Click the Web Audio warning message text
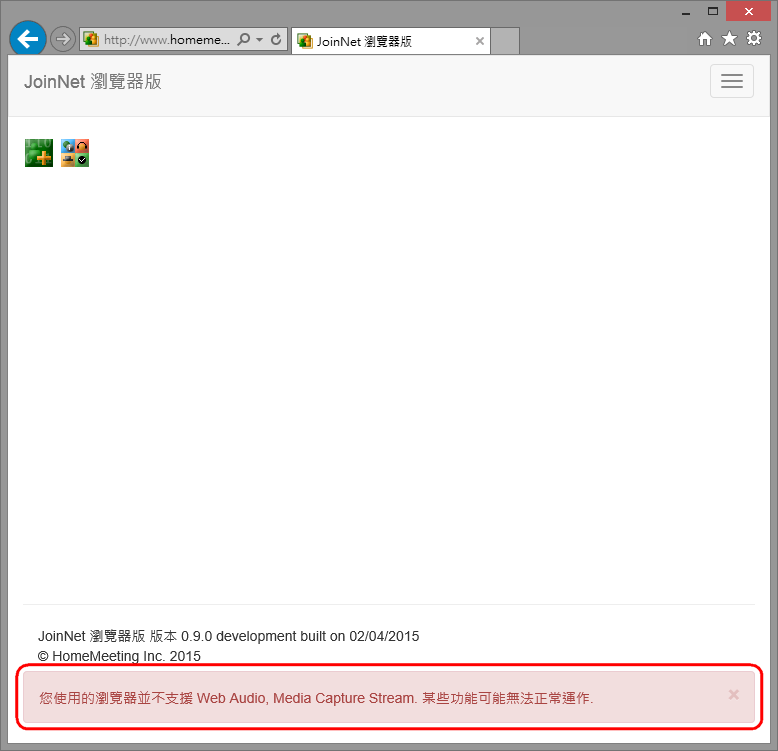This screenshot has width=778, height=751. coord(316,698)
